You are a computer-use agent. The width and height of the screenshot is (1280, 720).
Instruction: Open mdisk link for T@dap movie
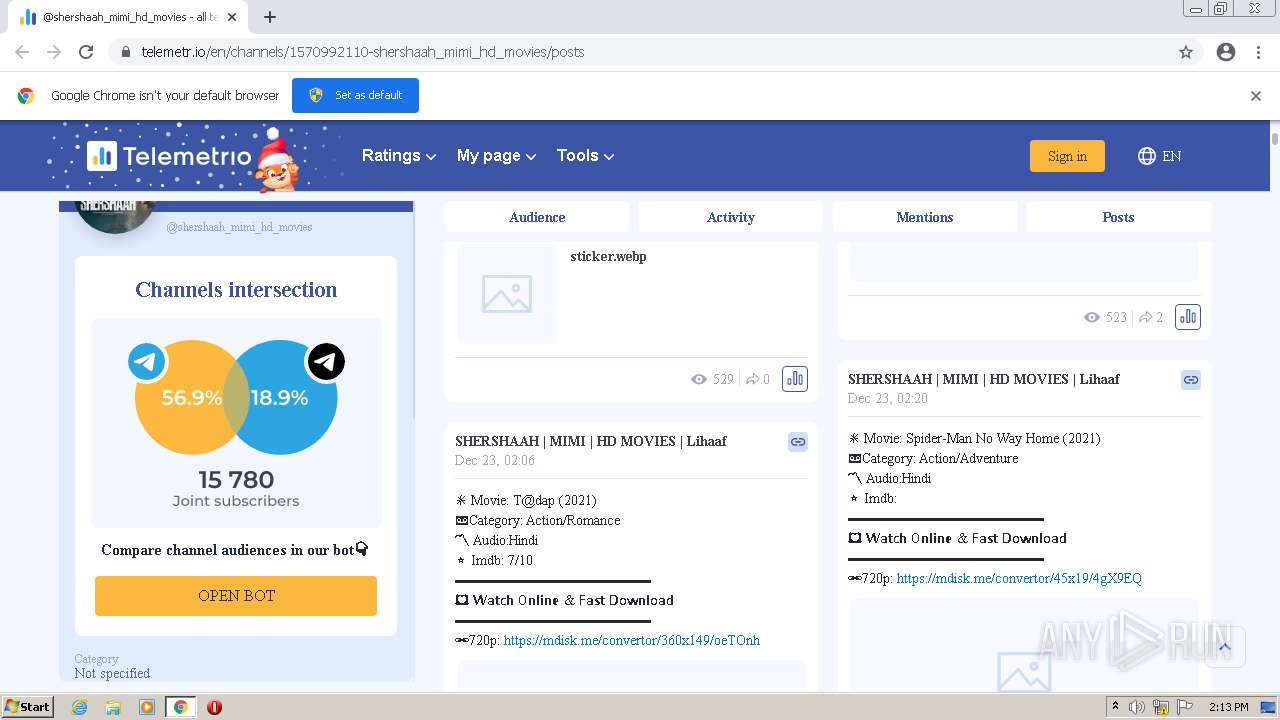632,640
